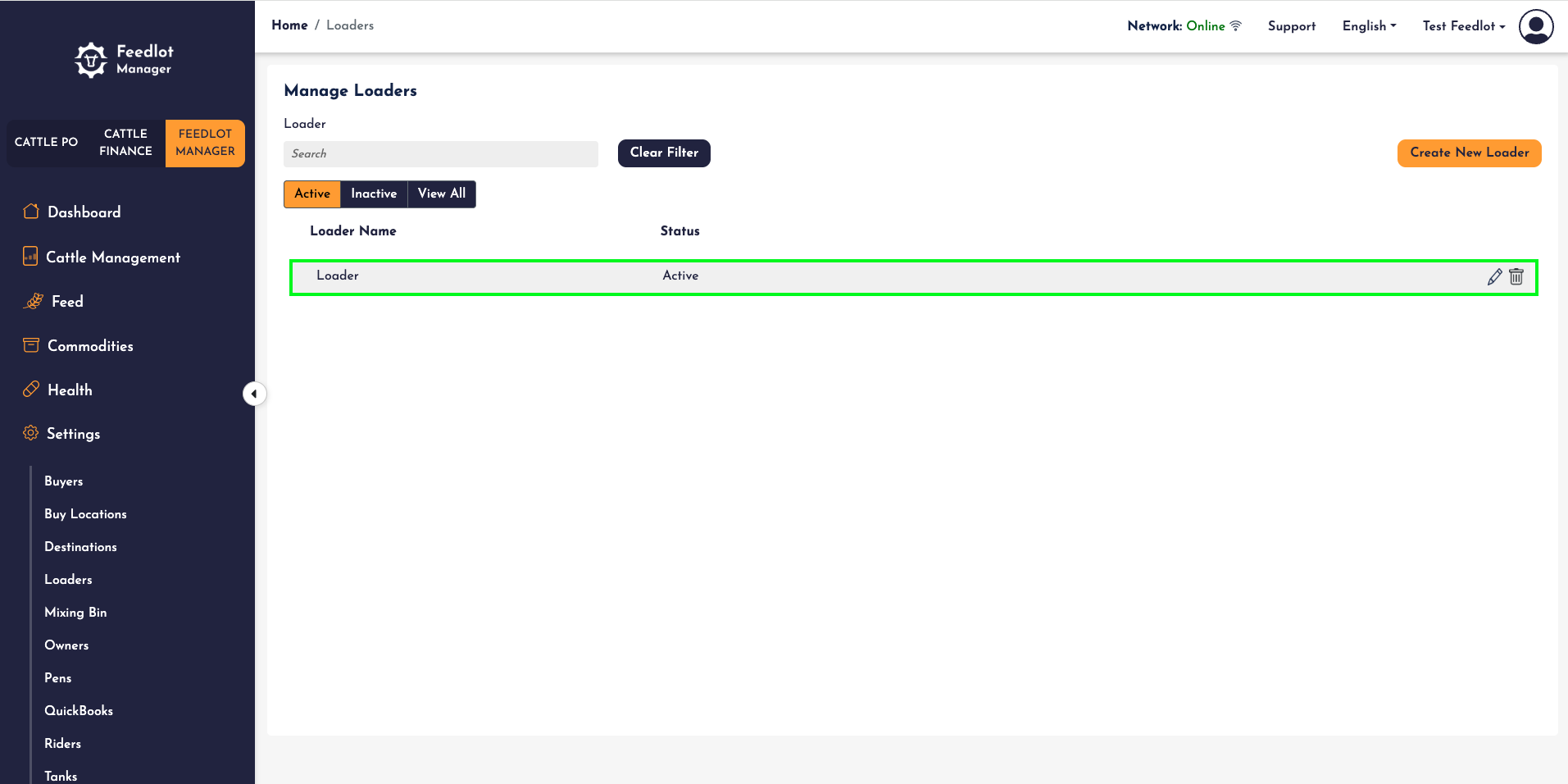Open the Test Feedlot account dropdown
The width and height of the screenshot is (1568, 784).
[1464, 26]
